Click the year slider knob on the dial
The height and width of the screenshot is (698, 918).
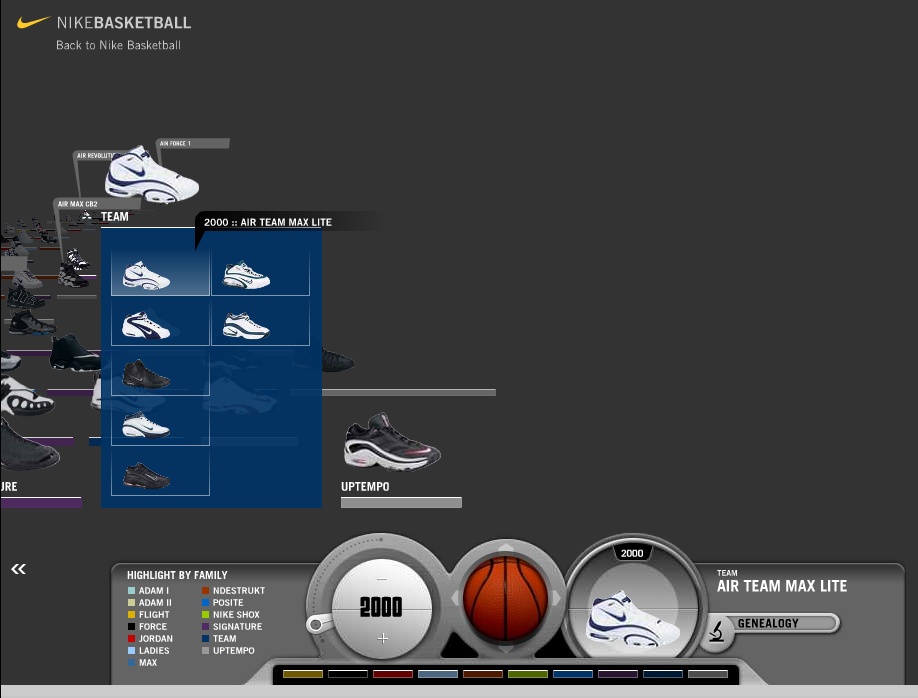pyautogui.click(x=316, y=624)
